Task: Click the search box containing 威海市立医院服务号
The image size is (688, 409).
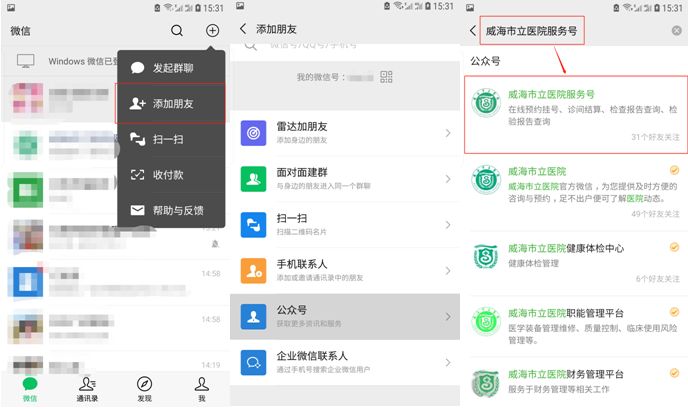Action: [532, 30]
